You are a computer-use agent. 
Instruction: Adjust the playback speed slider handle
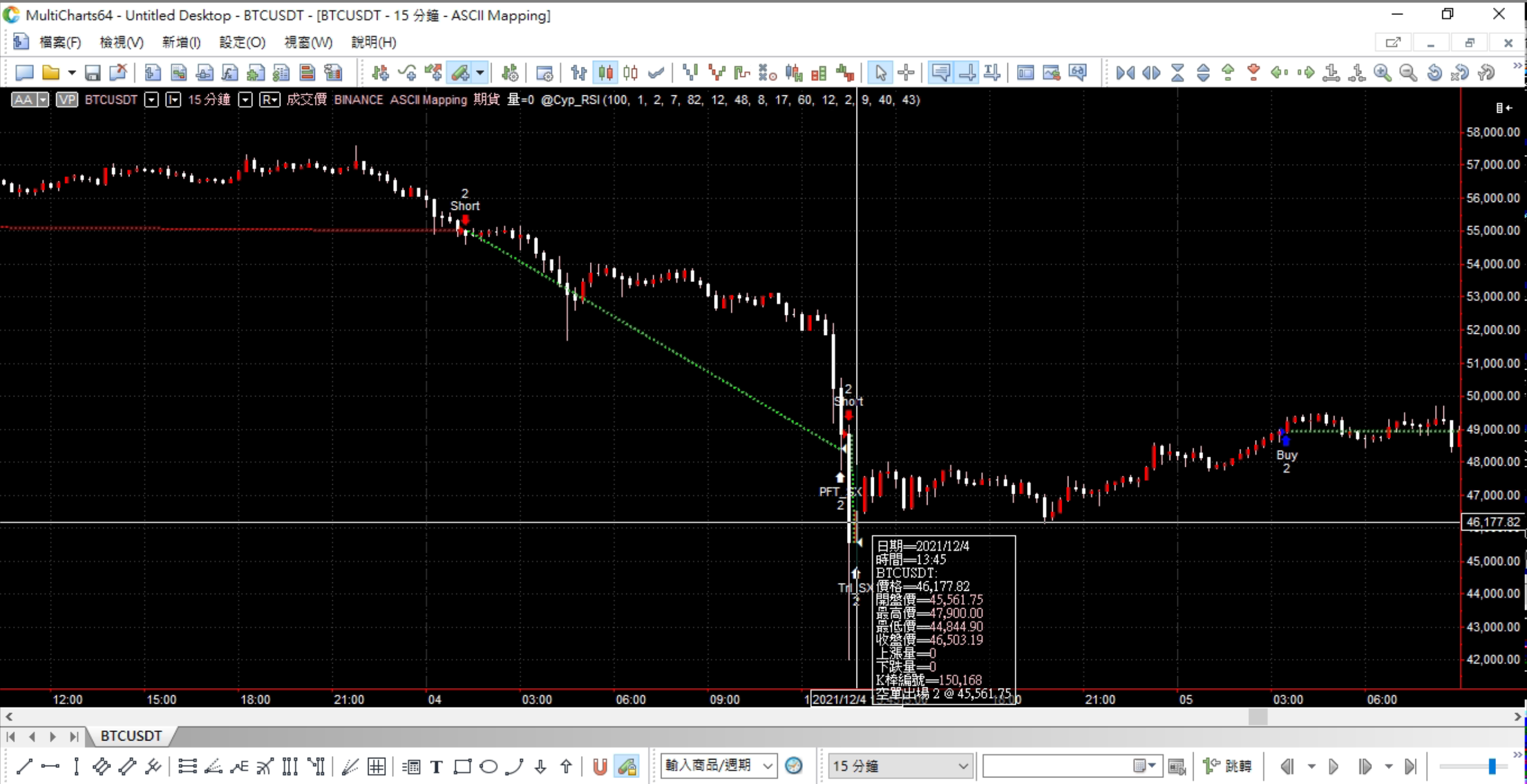click(1491, 766)
